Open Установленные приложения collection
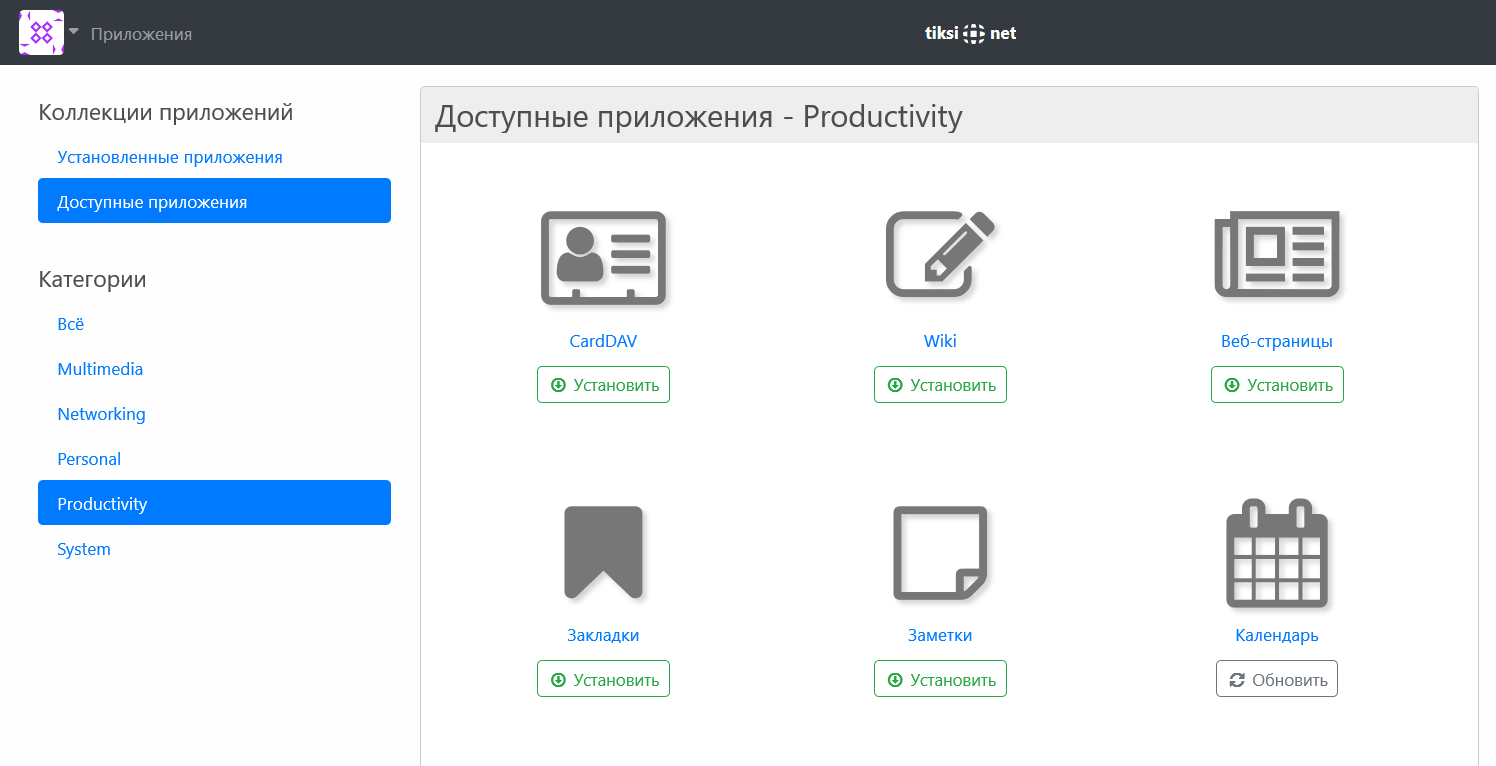1496x766 pixels. 170,157
